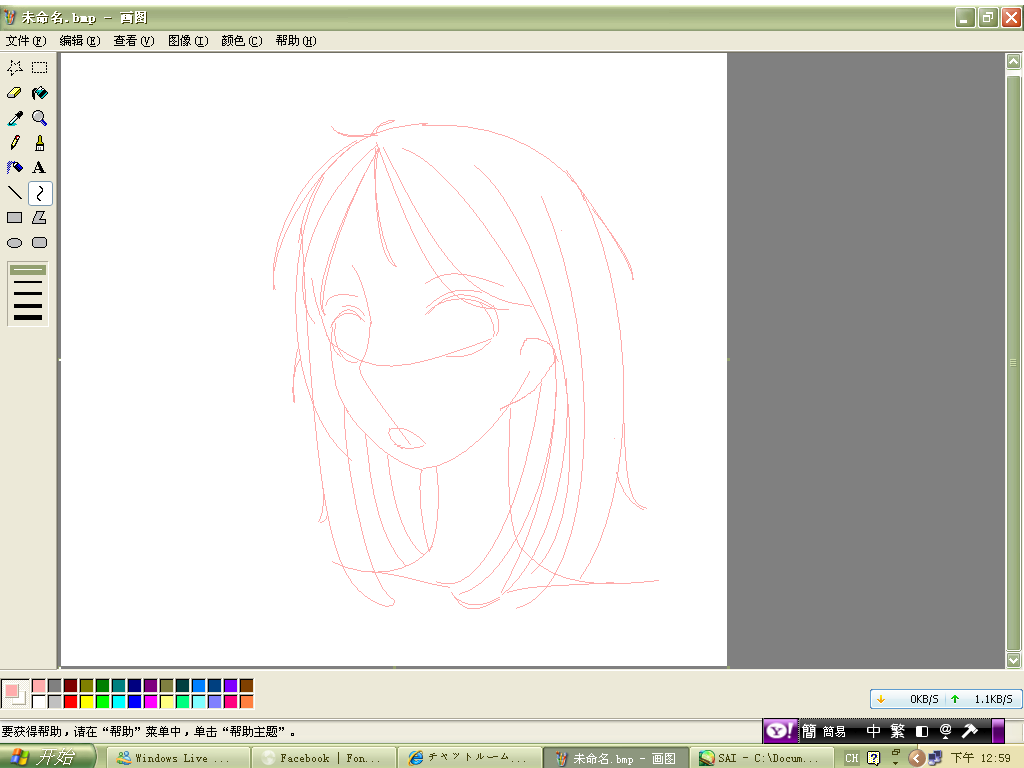
Task: Open the 文件(F) File menu
Action: pyautogui.click(x=26, y=40)
